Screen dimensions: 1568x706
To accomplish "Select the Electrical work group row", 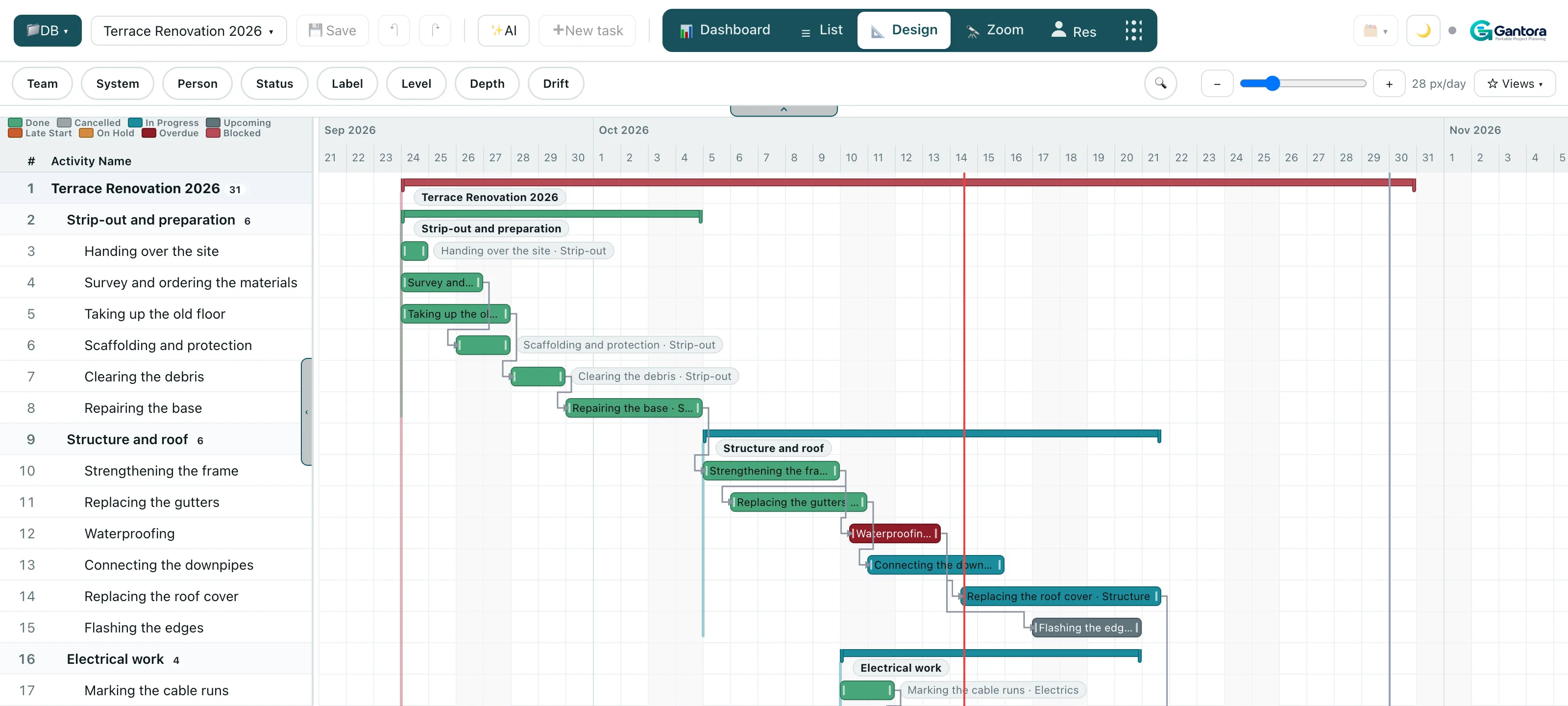I will click(156, 659).
